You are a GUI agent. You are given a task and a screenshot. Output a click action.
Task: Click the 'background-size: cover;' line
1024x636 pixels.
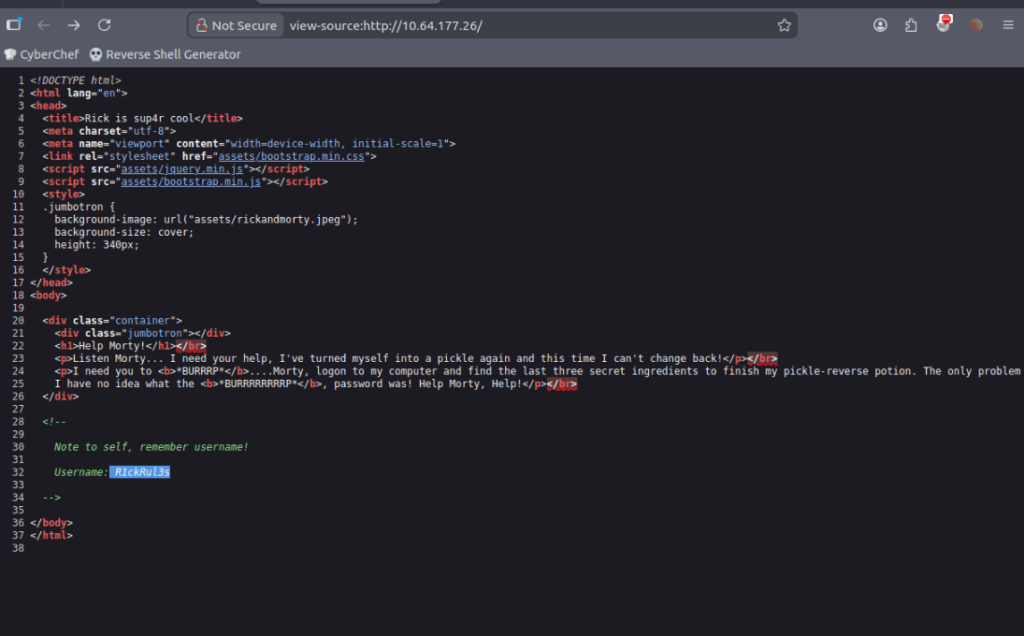pyautogui.click(x=124, y=232)
